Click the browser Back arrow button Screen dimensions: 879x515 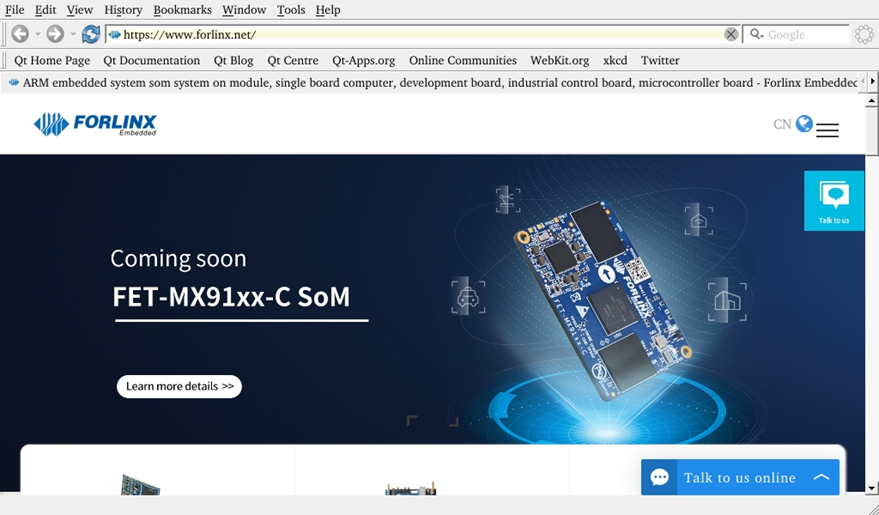click(x=19, y=34)
